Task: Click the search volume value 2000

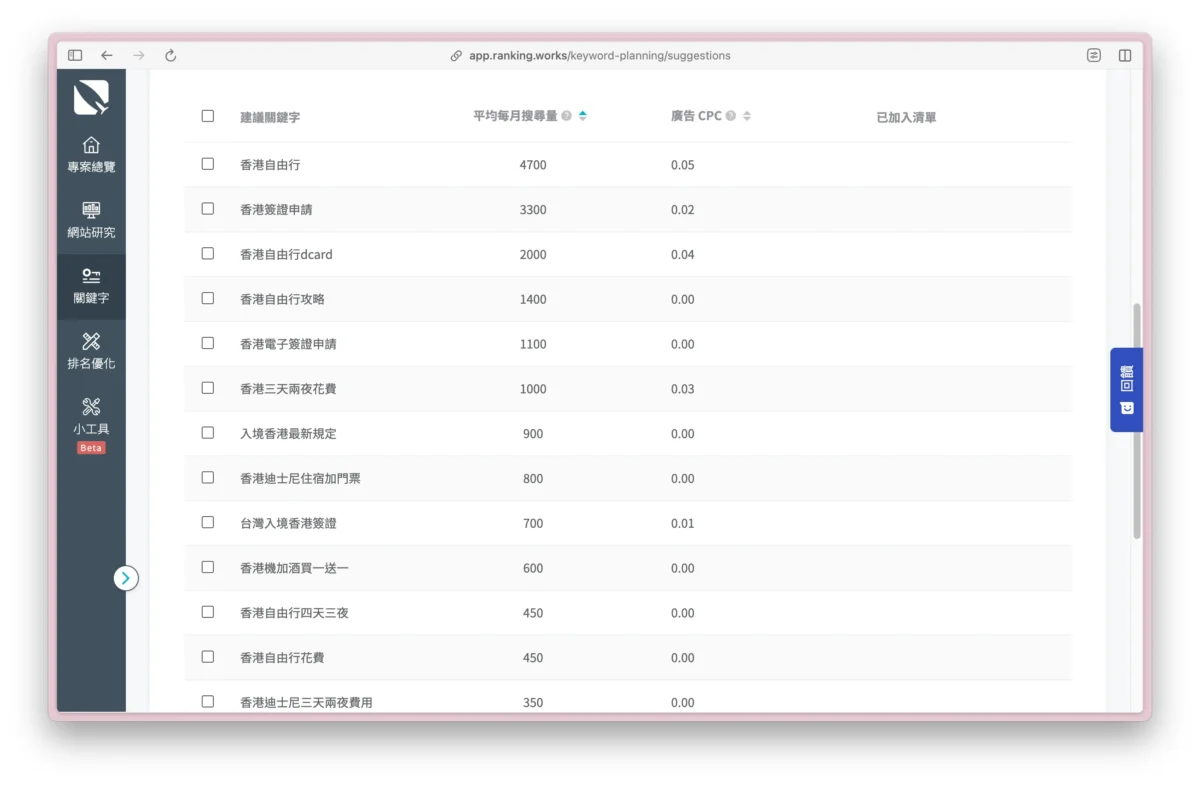Action: pos(533,255)
